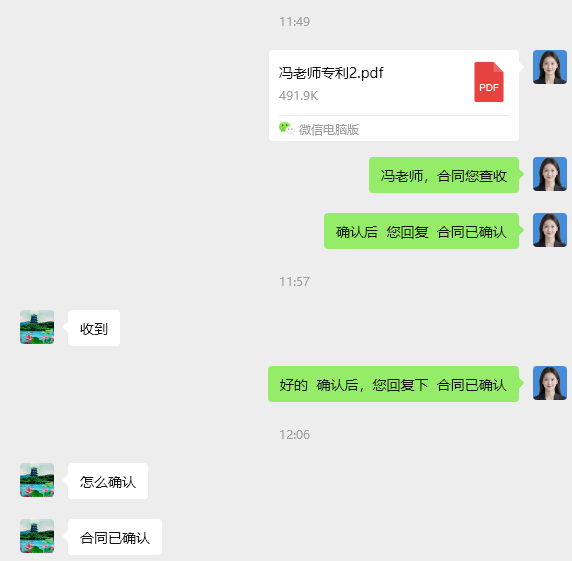The image size is (572, 561).
Task: Select the 收到 message bubble
Action: click(94, 328)
